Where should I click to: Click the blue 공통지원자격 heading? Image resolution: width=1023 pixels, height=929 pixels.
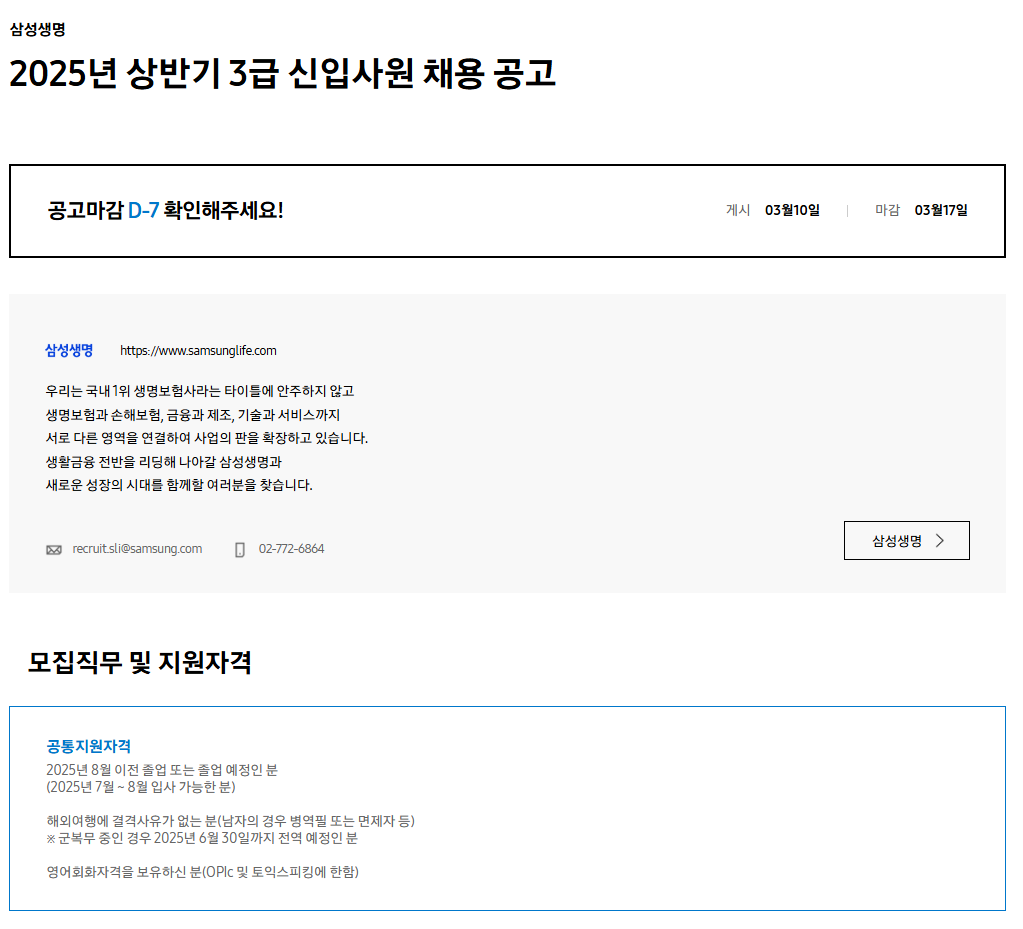point(89,746)
